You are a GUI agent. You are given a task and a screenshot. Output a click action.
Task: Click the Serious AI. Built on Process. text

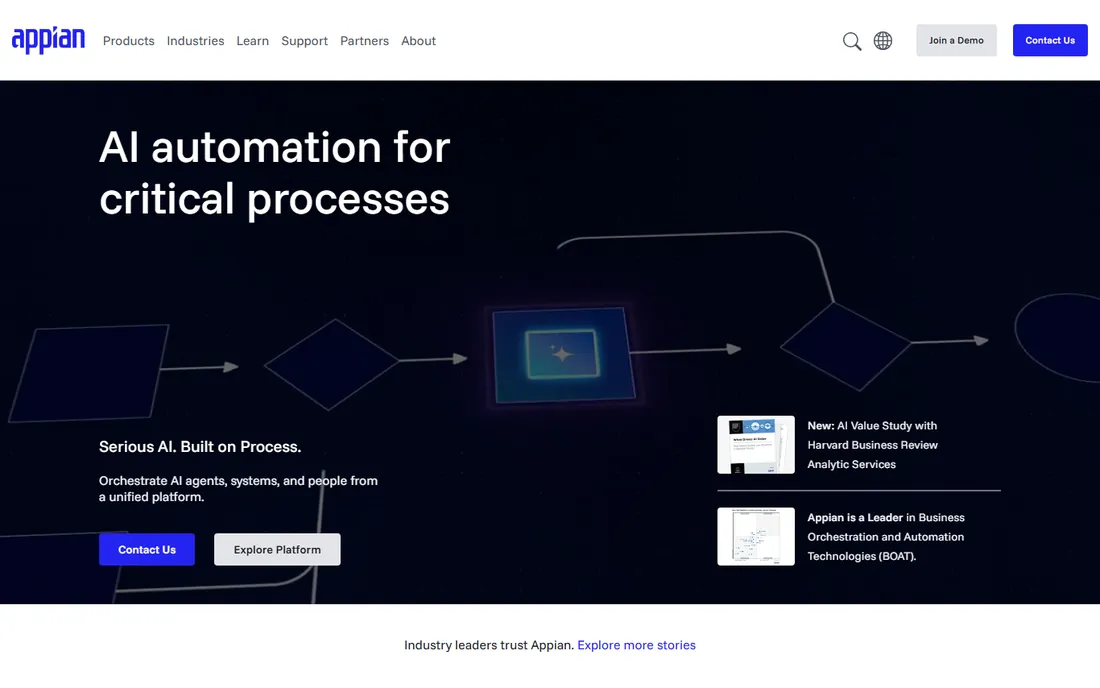[200, 447]
